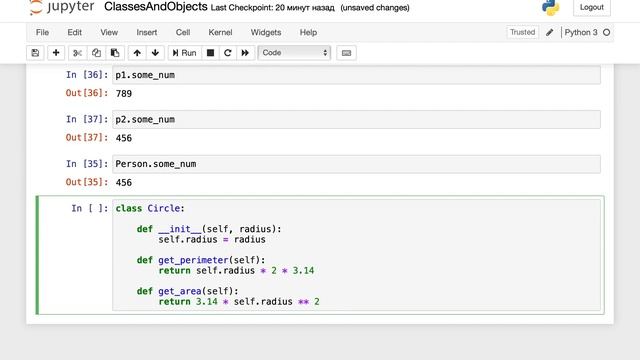Insert a cell below with plus icon
640x360 pixels.
click(x=56, y=53)
